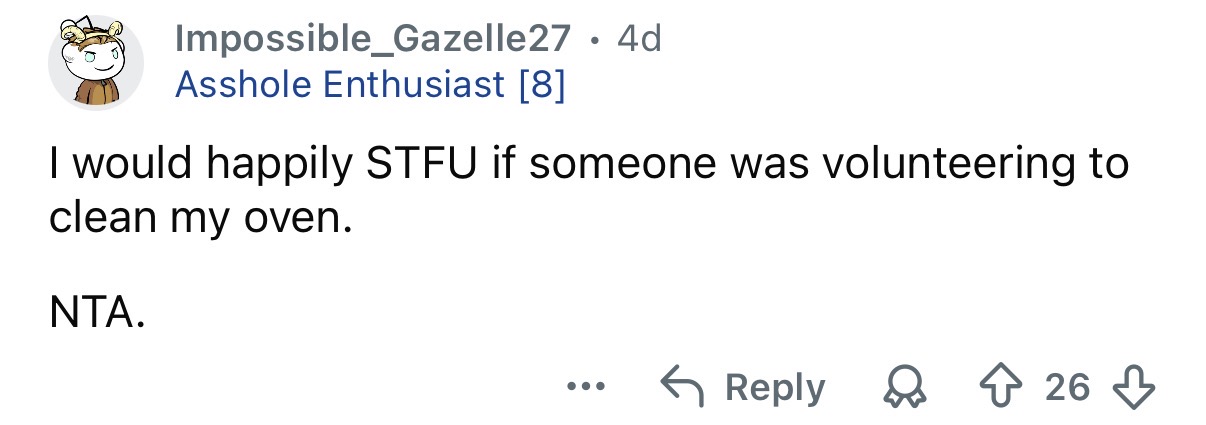Click the separator dot before 4d

pos(595,42)
